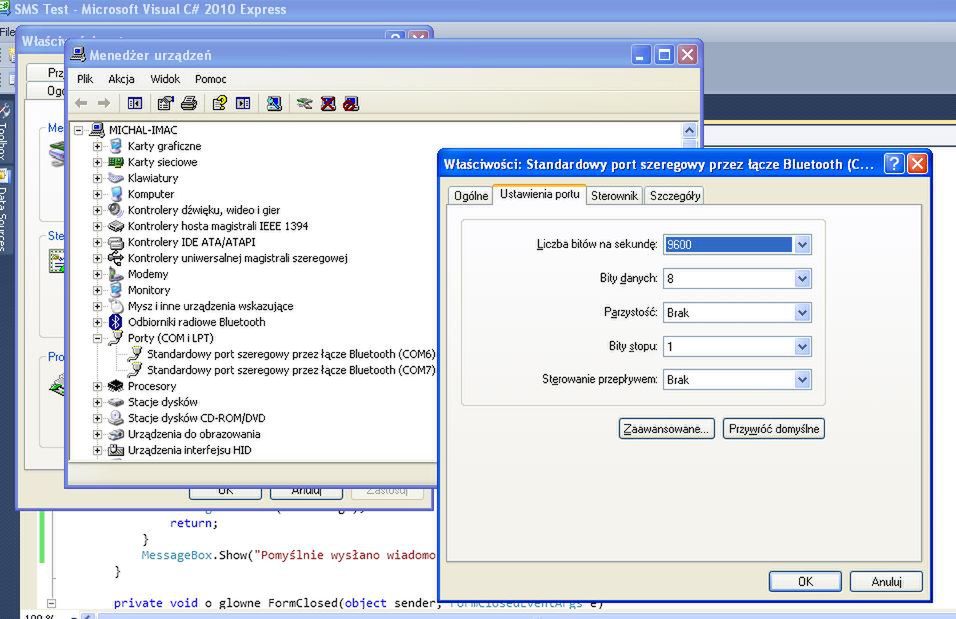Open the Plik menu
This screenshot has width=956, height=619.
pyautogui.click(x=85, y=79)
